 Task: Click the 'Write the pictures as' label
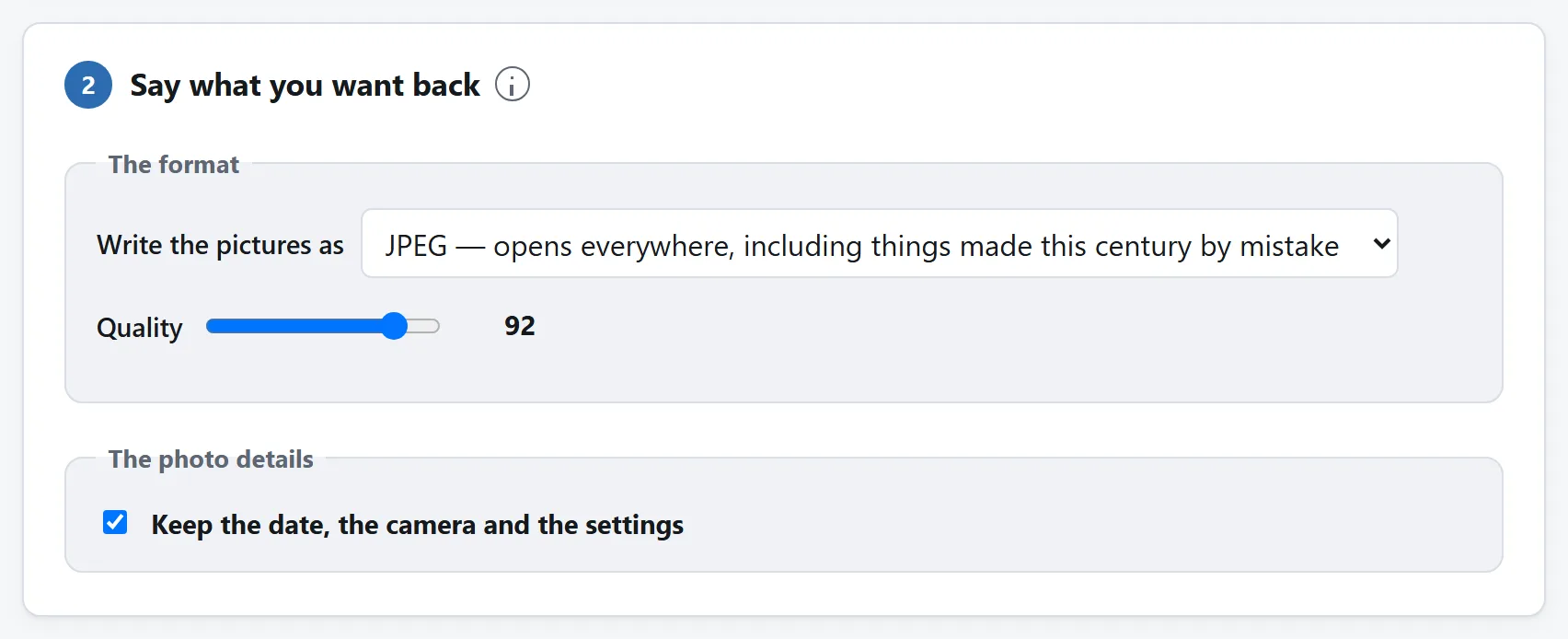(220, 245)
